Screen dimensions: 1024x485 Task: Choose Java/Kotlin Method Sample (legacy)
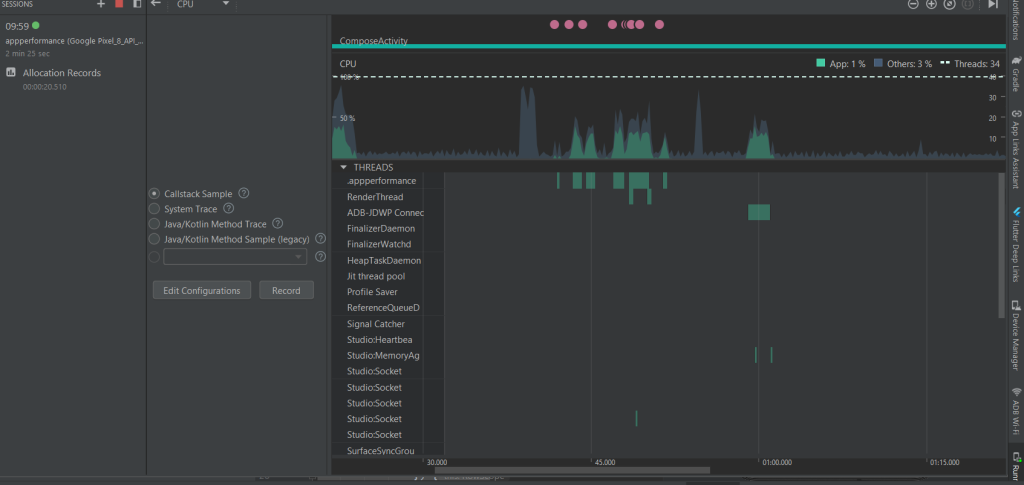tap(154, 240)
